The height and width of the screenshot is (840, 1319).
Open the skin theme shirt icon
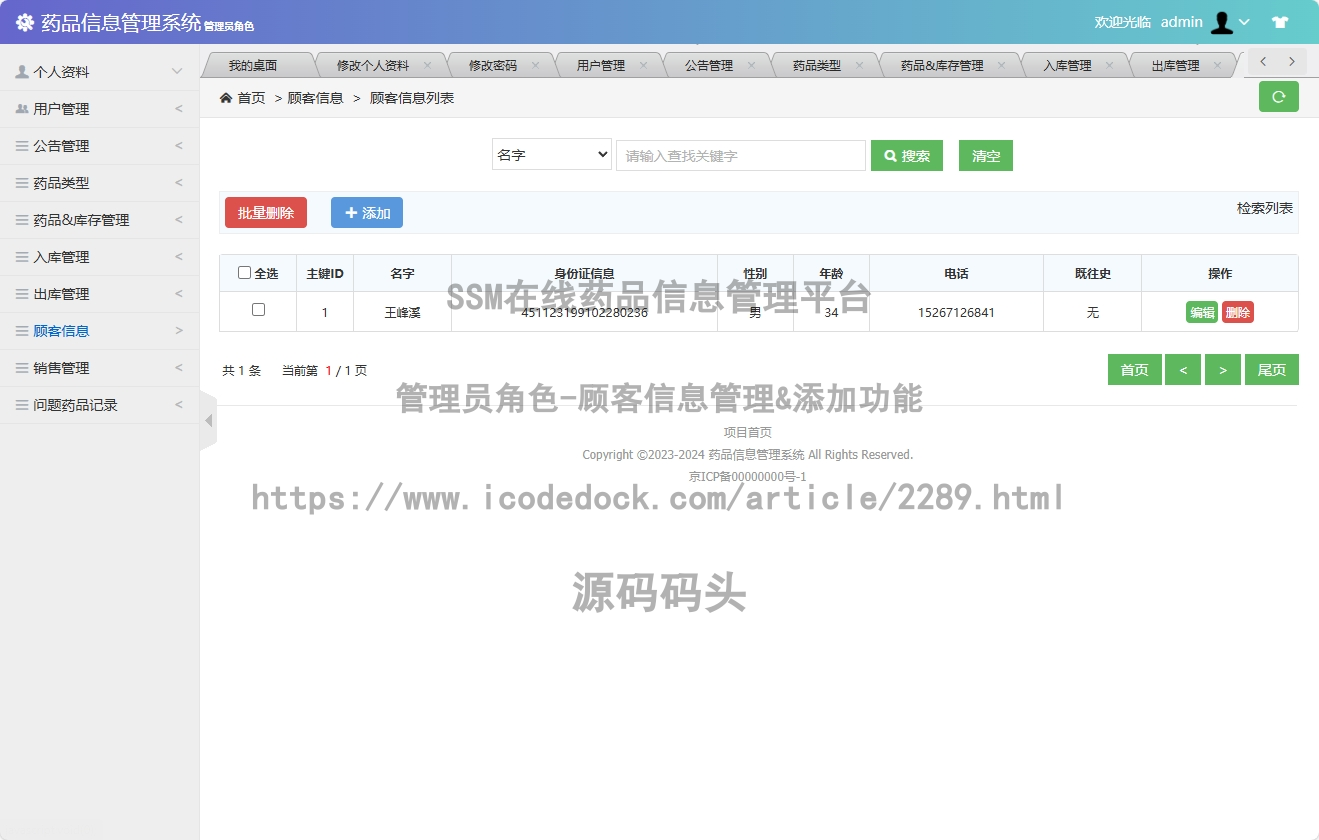tap(1280, 22)
